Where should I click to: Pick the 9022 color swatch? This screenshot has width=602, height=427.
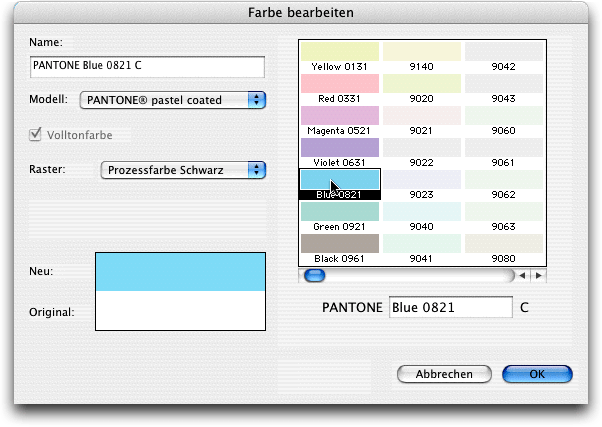coord(422,147)
